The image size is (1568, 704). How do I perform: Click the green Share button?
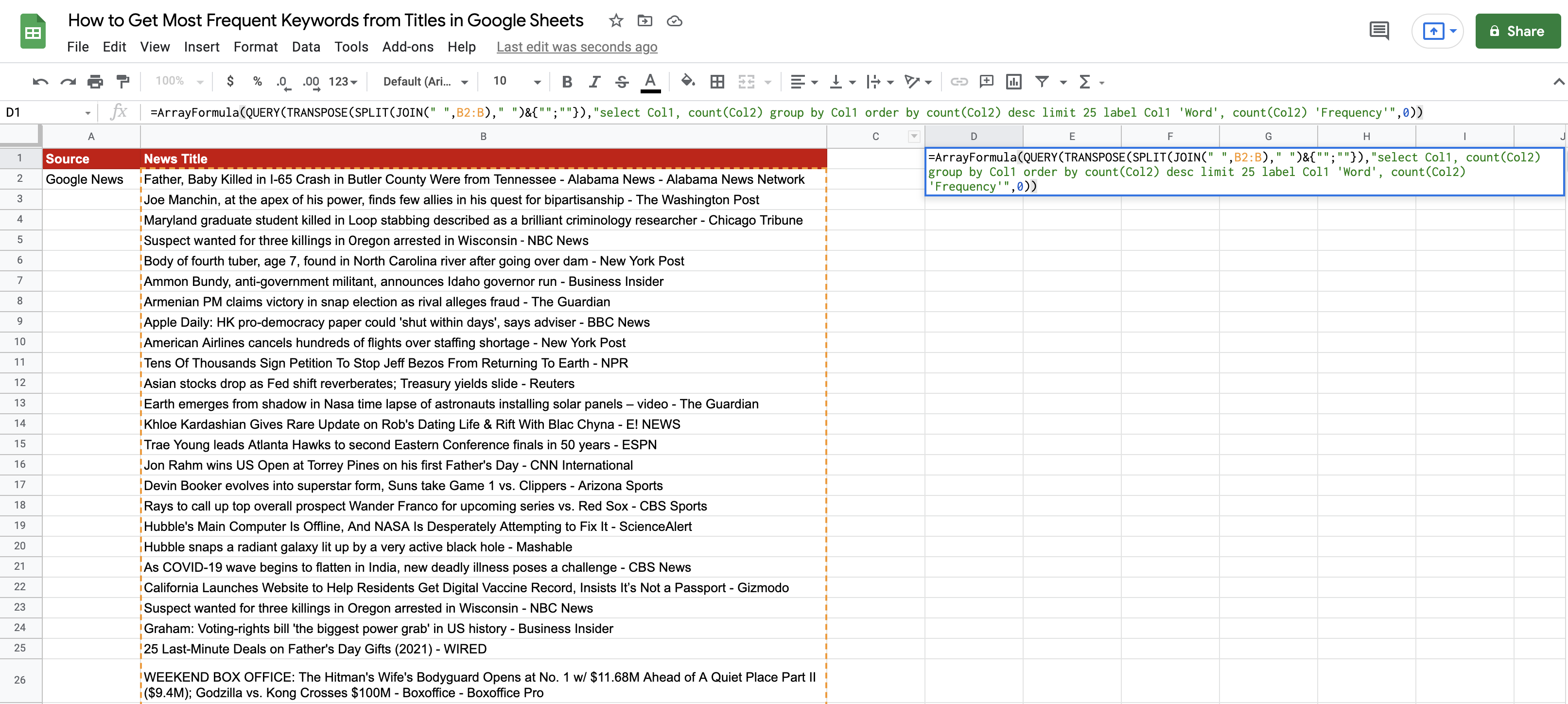1517,31
